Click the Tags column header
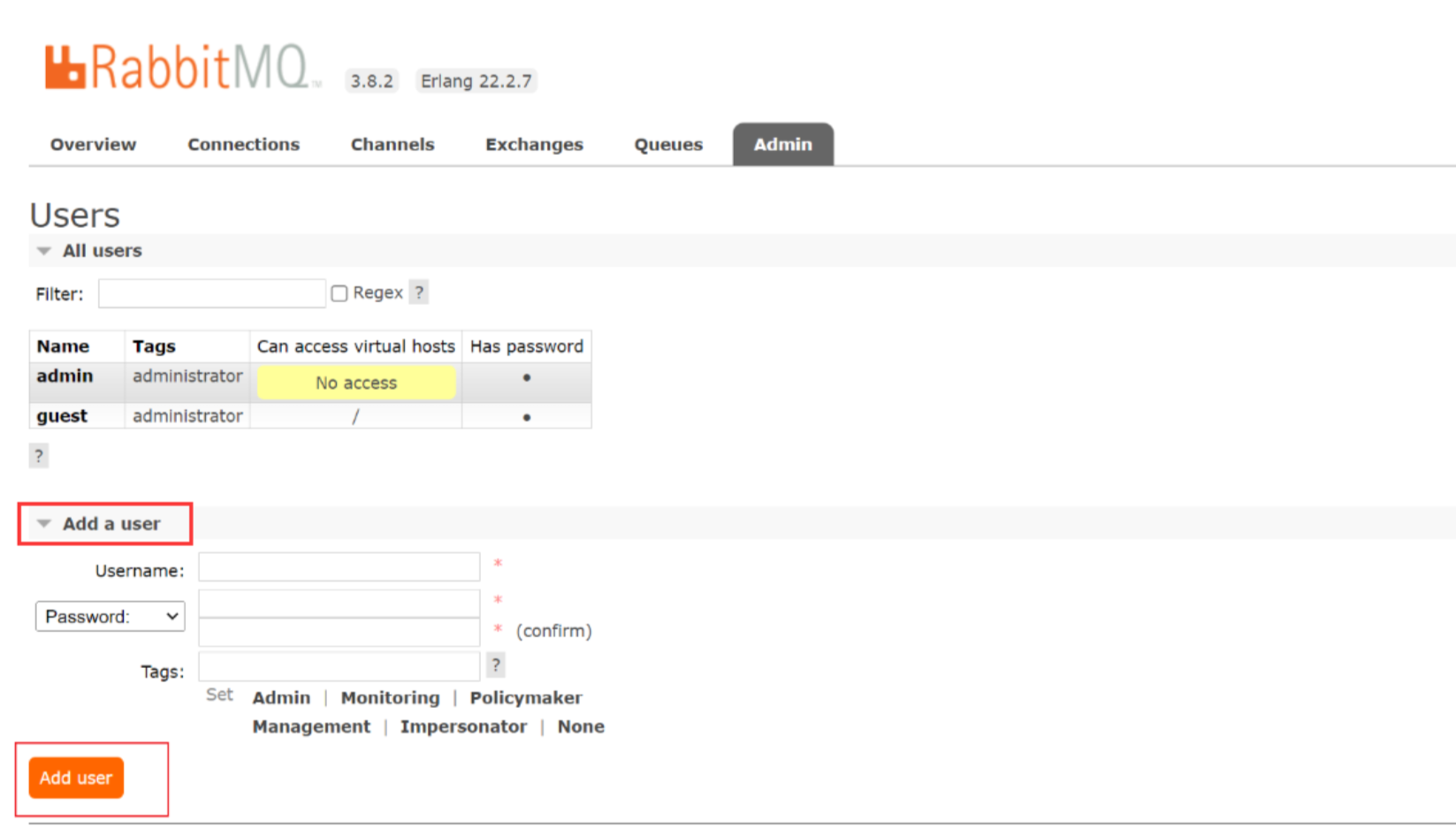 (x=154, y=346)
